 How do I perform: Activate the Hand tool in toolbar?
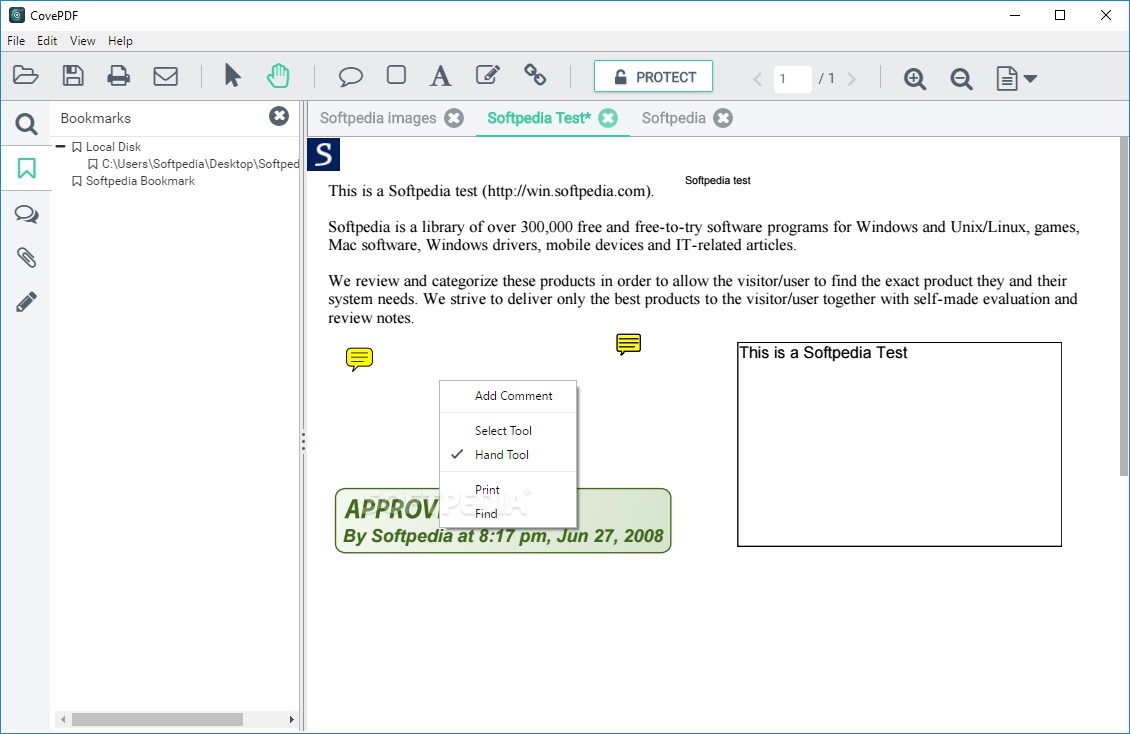(x=278, y=76)
